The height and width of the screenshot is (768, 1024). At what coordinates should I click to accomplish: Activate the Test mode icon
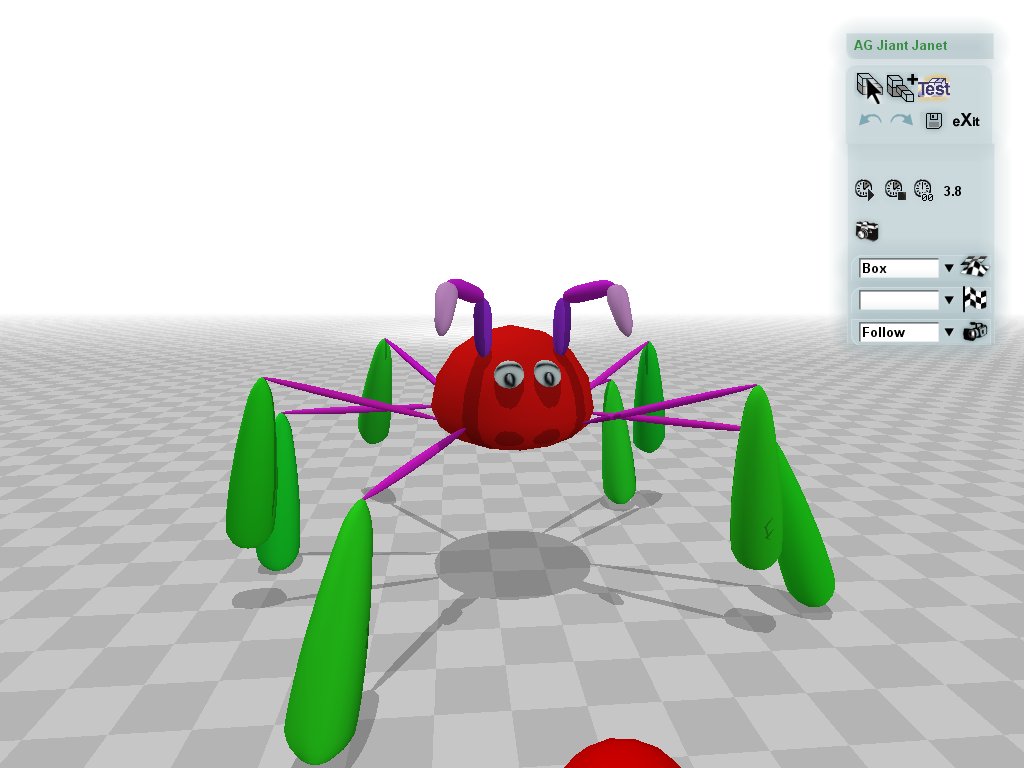pyautogui.click(x=934, y=87)
